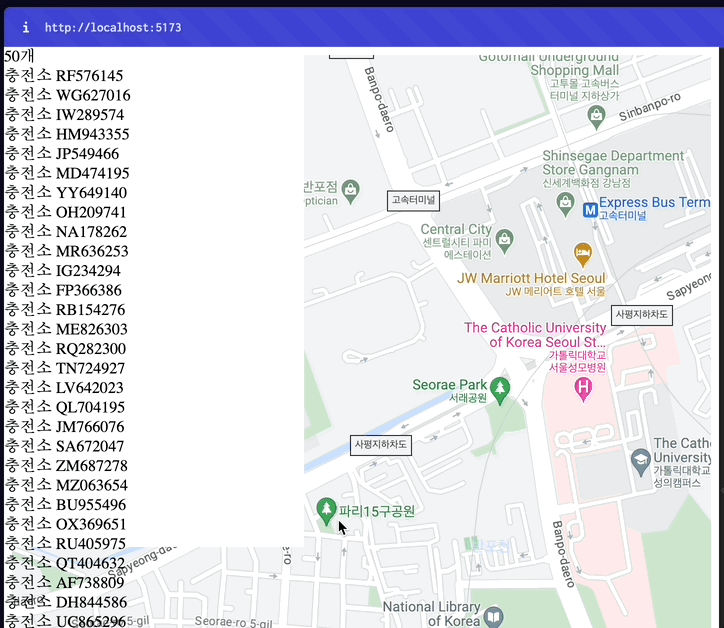Click the optician shopping bag pin
The width and height of the screenshot is (724, 628).
pos(350,190)
